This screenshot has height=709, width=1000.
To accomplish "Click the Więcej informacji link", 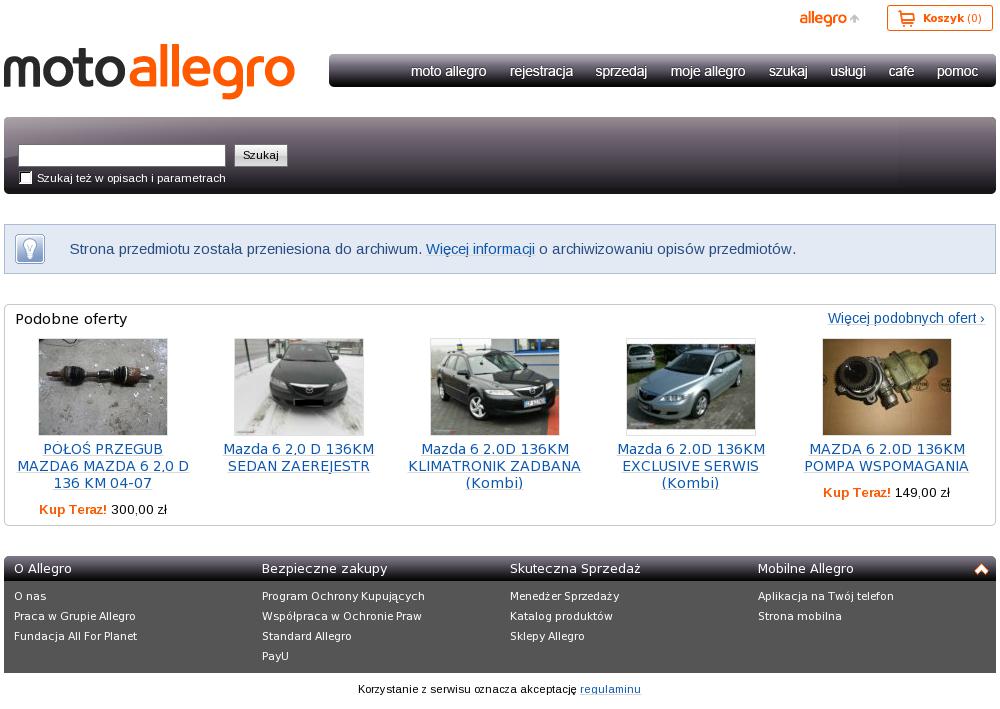I will coord(480,249).
